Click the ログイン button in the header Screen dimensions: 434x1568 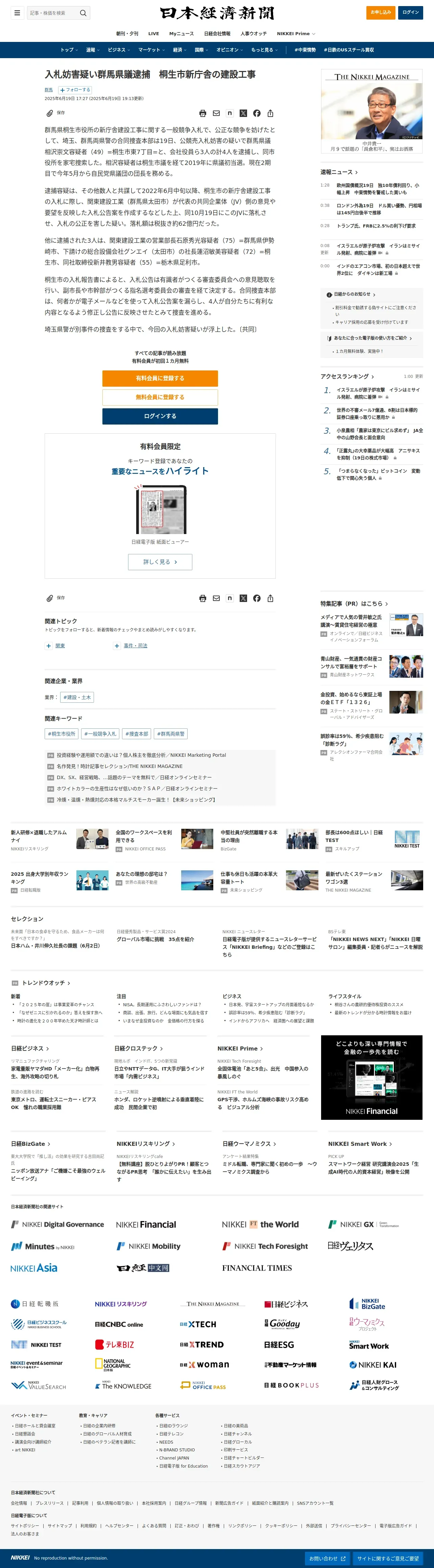(410, 12)
